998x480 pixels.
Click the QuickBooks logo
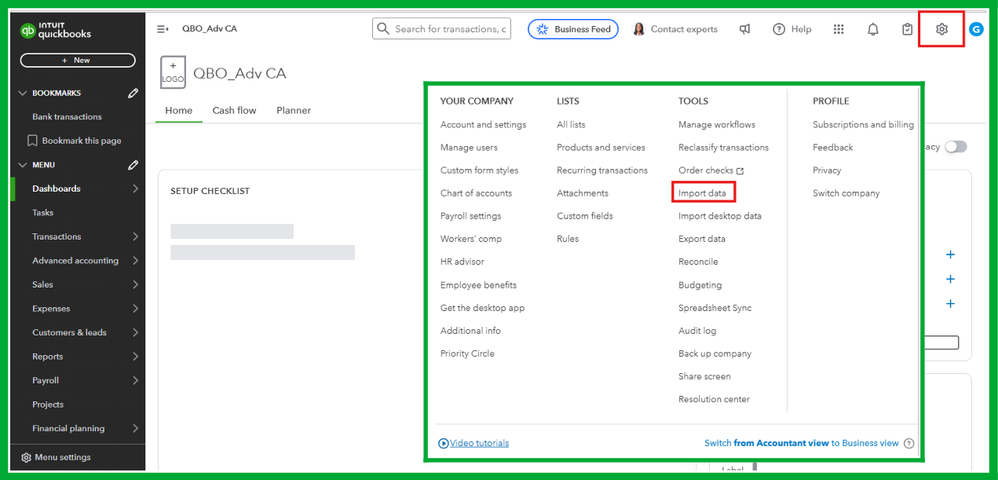tap(56, 31)
